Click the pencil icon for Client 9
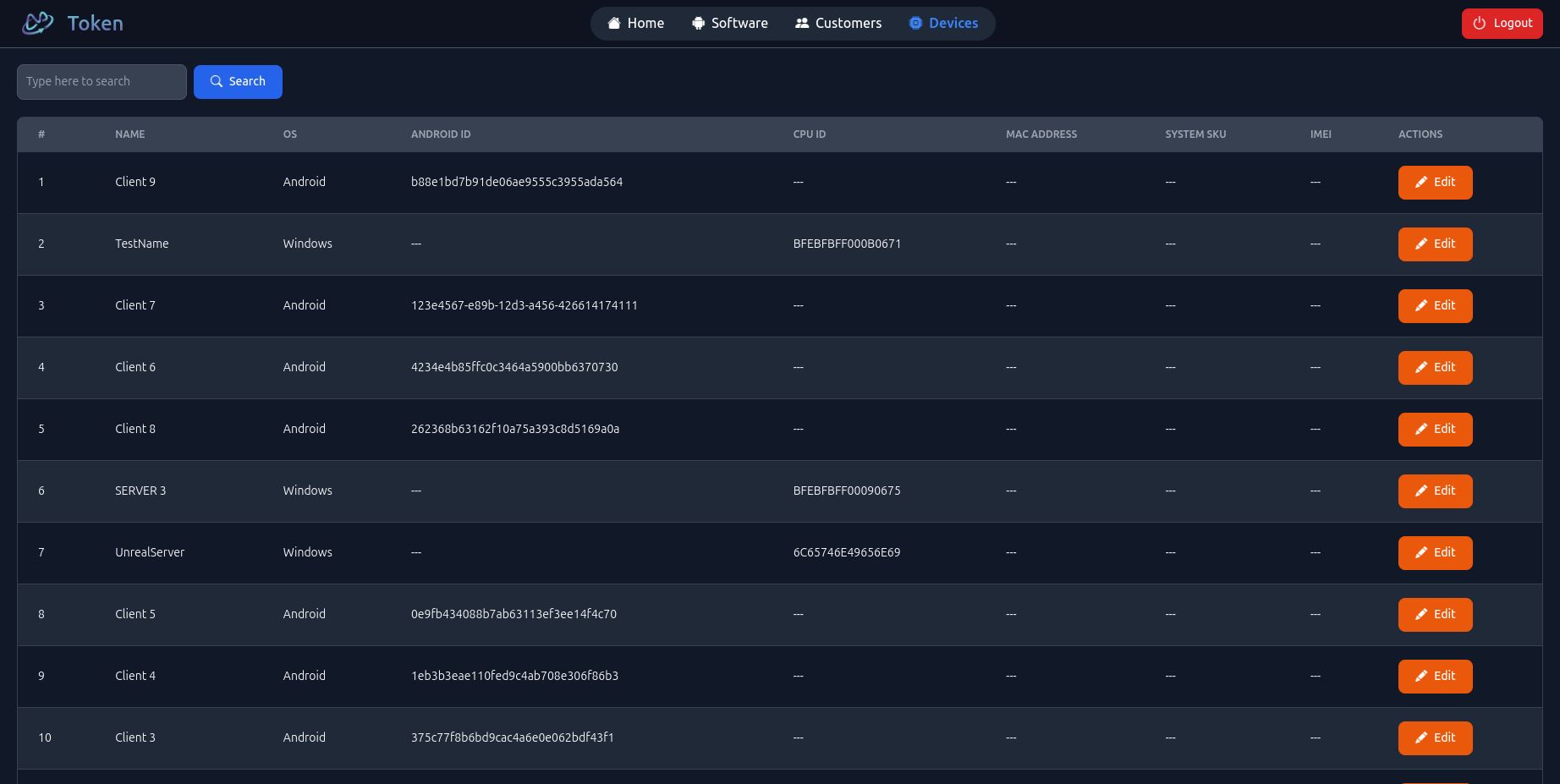 pyautogui.click(x=1421, y=183)
